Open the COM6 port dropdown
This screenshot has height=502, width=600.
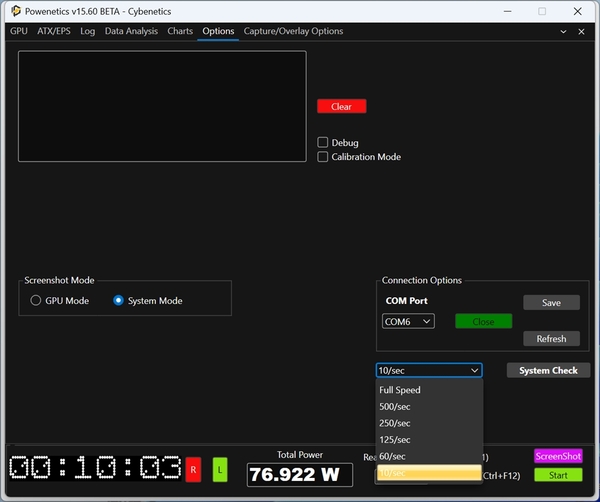click(x=408, y=321)
